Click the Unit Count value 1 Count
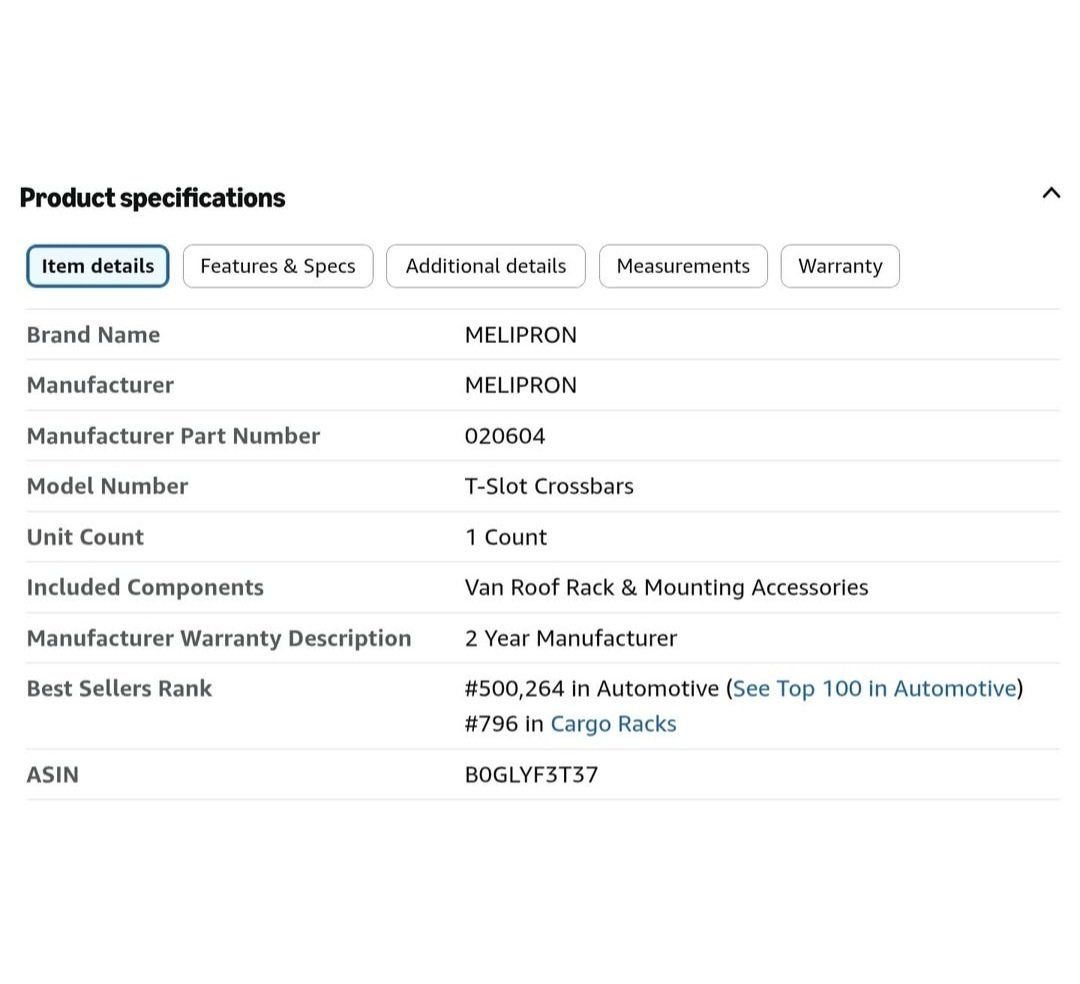Screen dimensions: 1080x984 coord(506,537)
